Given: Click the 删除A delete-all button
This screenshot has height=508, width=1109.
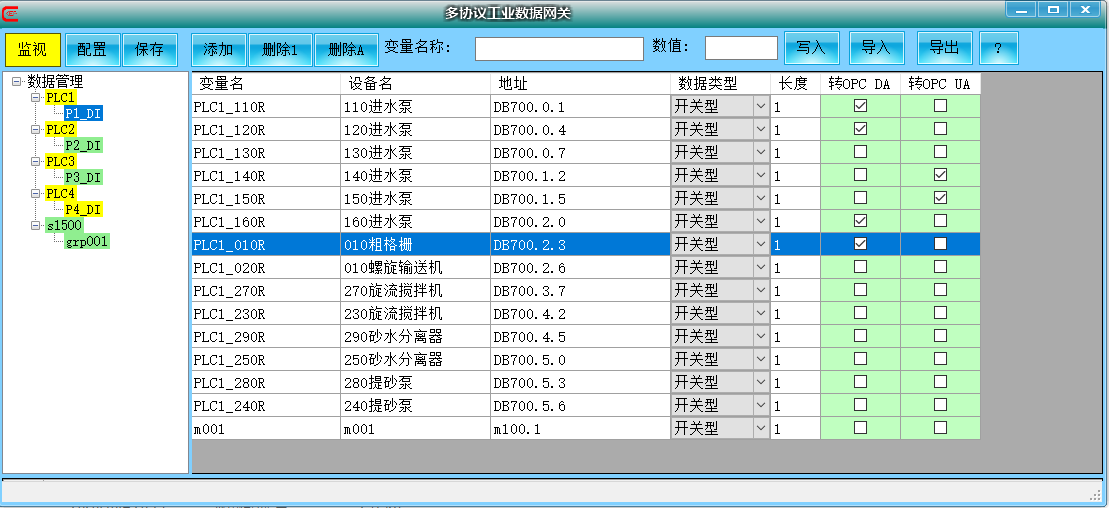Looking at the screenshot, I should pyautogui.click(x=346, y=49).
